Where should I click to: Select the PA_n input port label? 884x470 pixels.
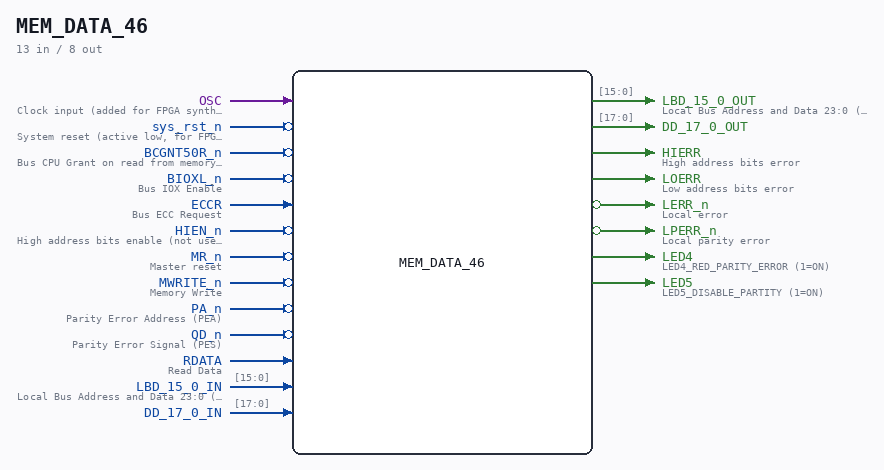tap(206, 308)
